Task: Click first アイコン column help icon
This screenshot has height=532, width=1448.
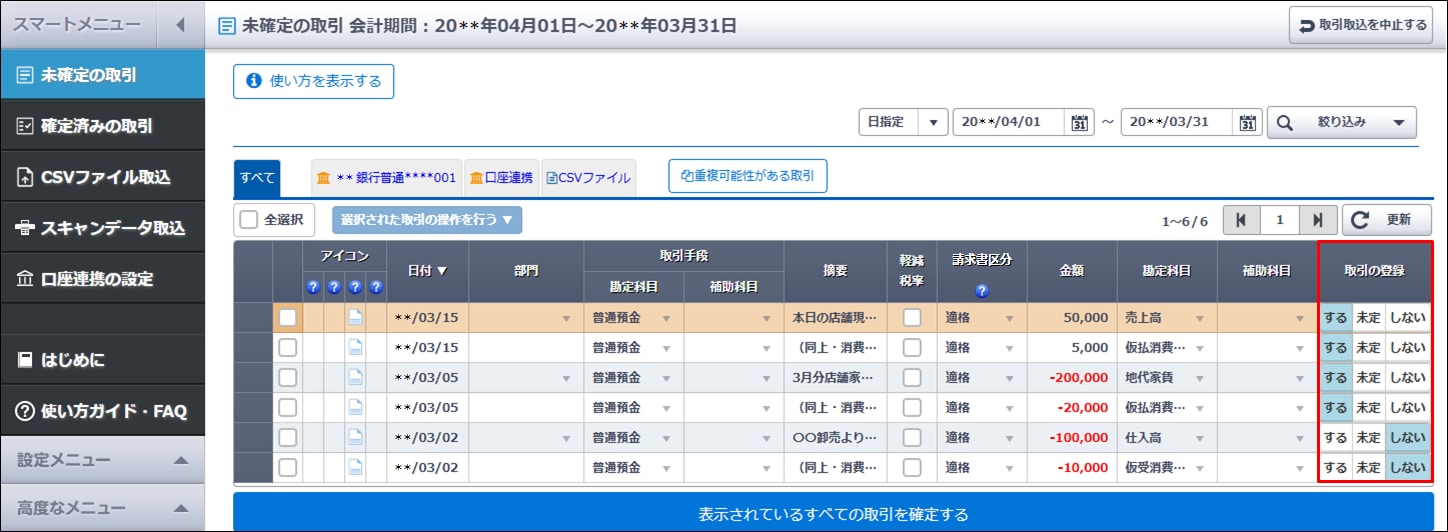Action: coord(313,287)
